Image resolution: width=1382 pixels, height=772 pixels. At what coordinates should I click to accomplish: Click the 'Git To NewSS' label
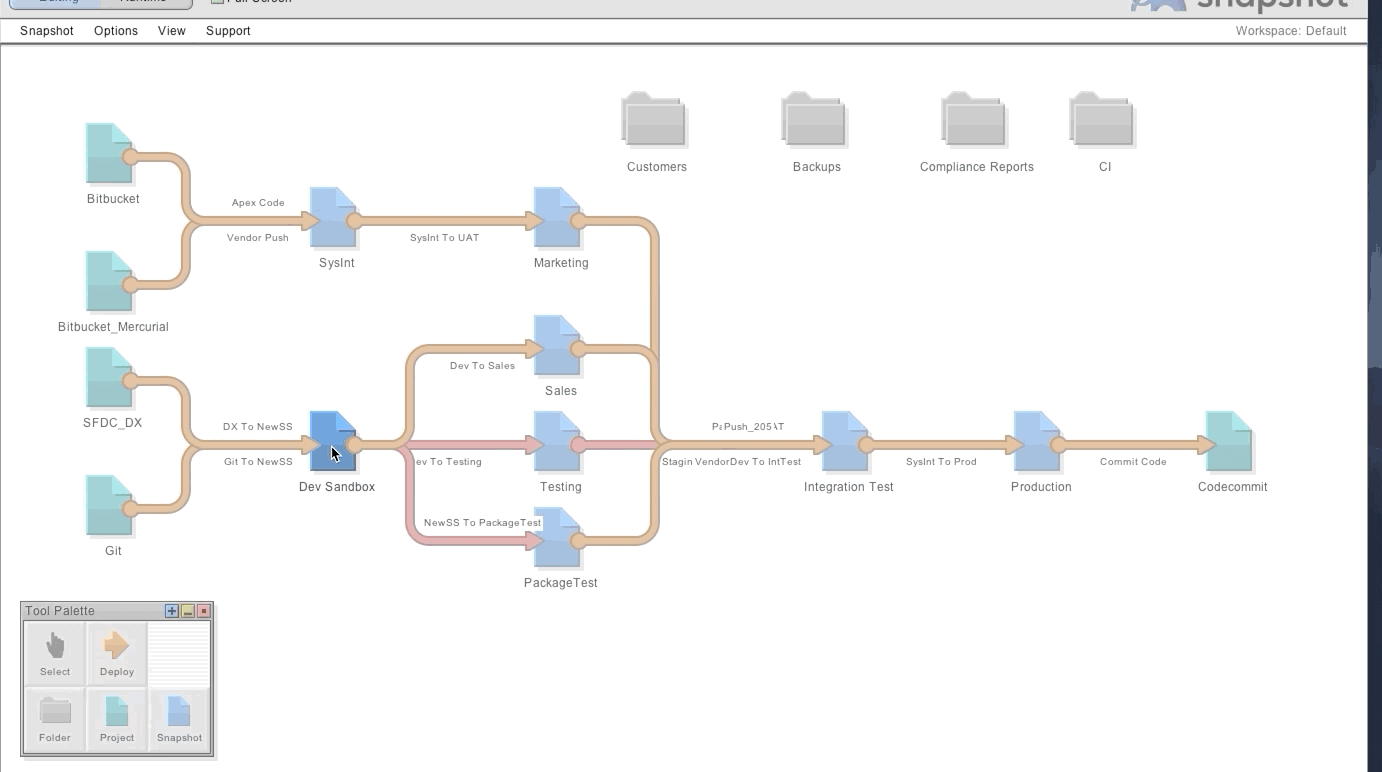click(258, 462)
